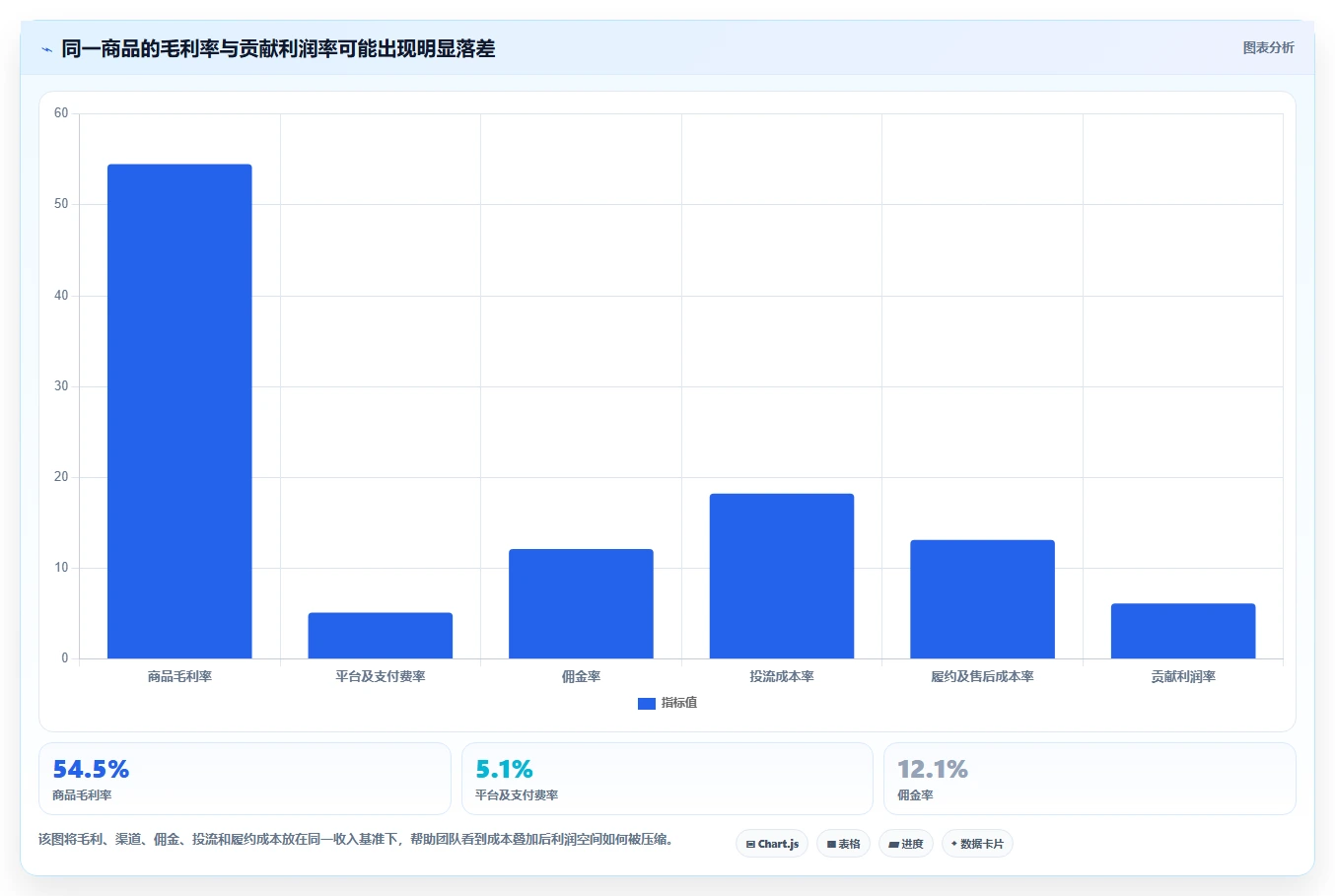Open the 5.1% 平台及支付费率 data card

pyautogui.click(x=667, y=779)
